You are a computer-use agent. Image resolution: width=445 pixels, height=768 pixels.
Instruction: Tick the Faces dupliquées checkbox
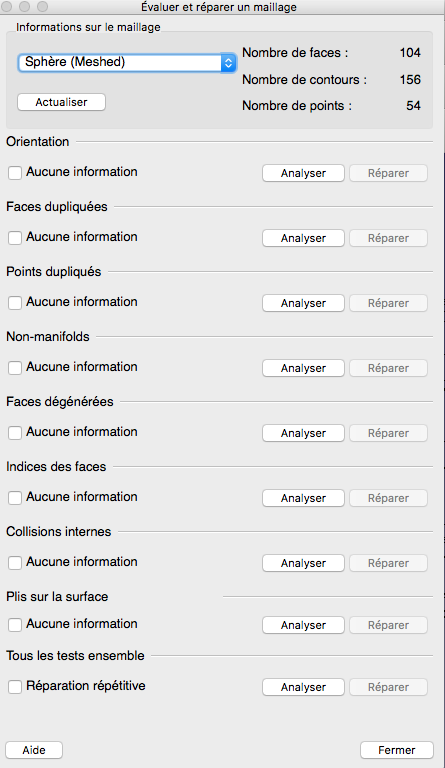[15, 238]
